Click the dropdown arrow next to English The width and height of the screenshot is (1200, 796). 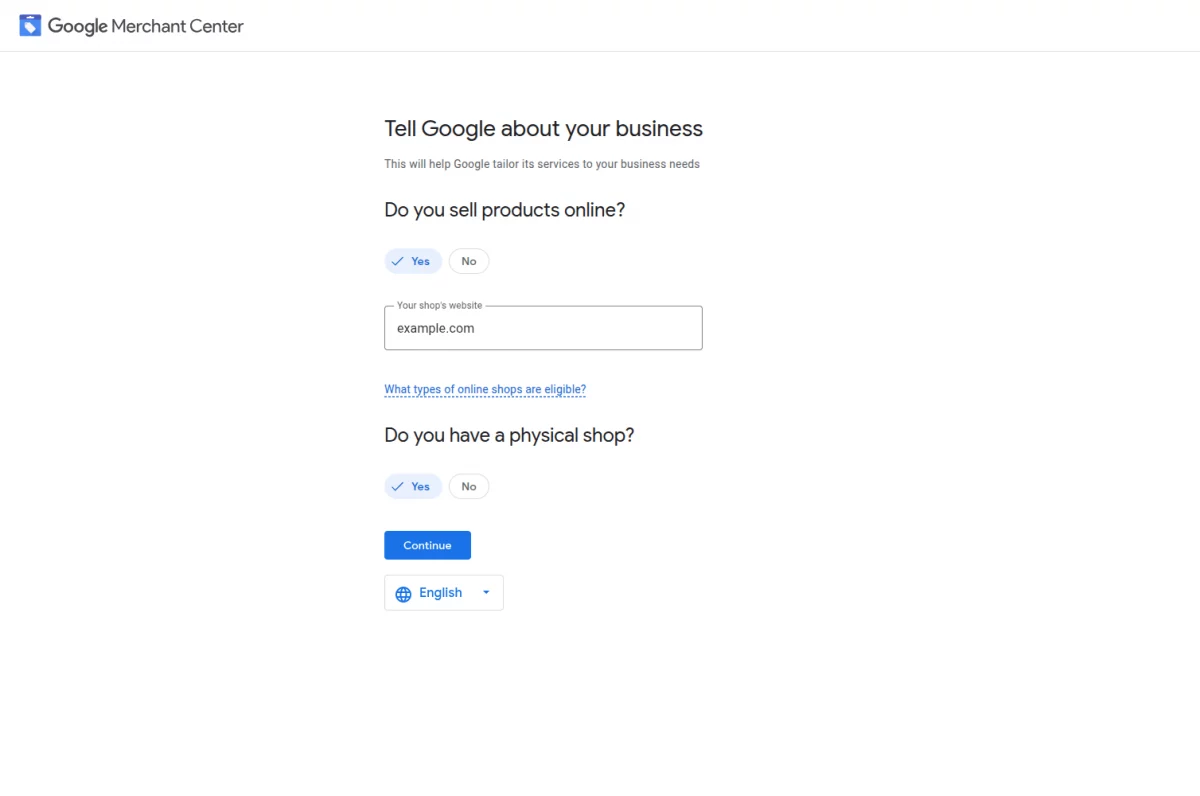pyautogui.click(x=486, y=592)
